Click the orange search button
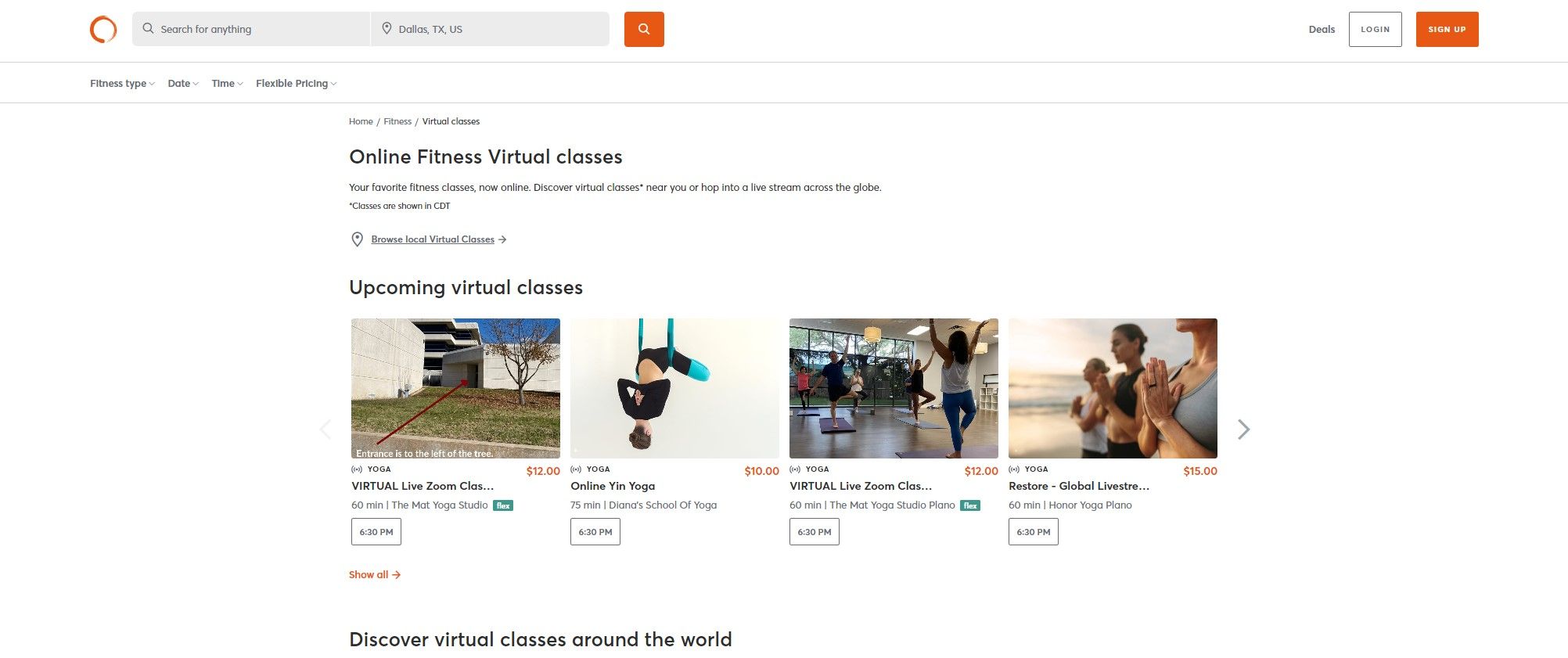 coord(644,29)
